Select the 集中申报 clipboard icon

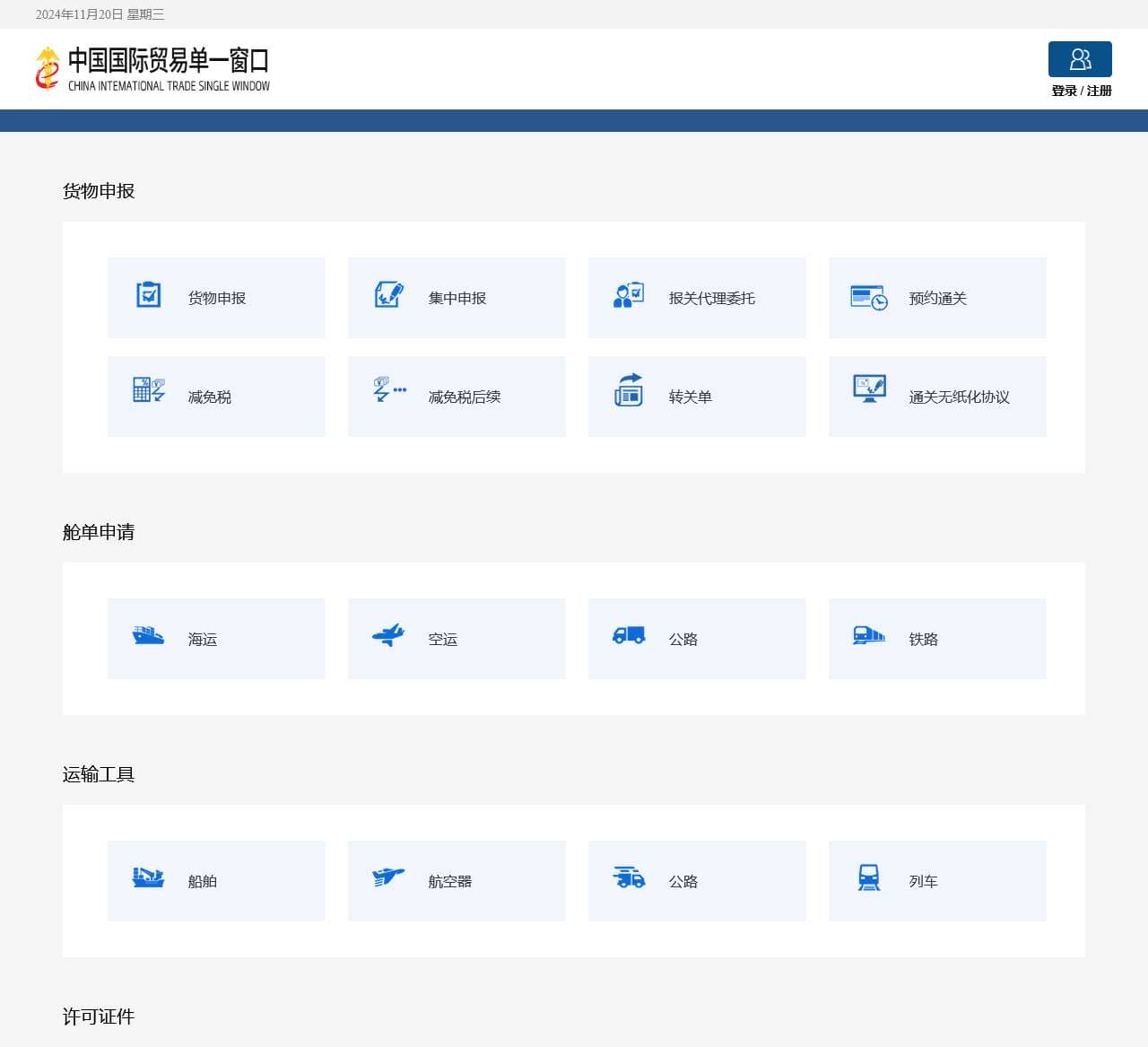389,294
